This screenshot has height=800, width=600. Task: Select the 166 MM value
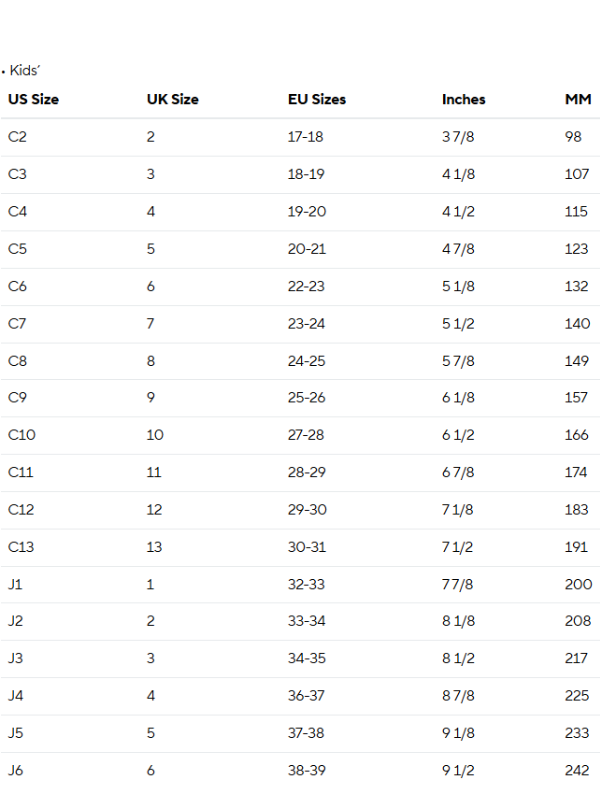pos(576,435)
